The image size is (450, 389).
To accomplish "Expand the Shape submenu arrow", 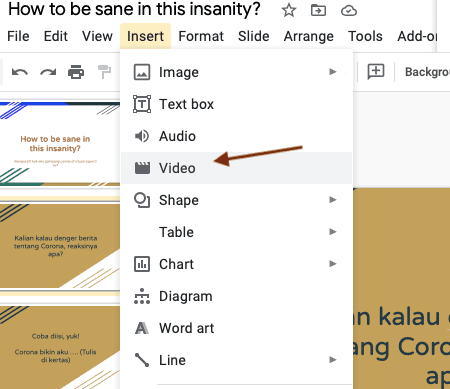I will [x=333, y=200].
